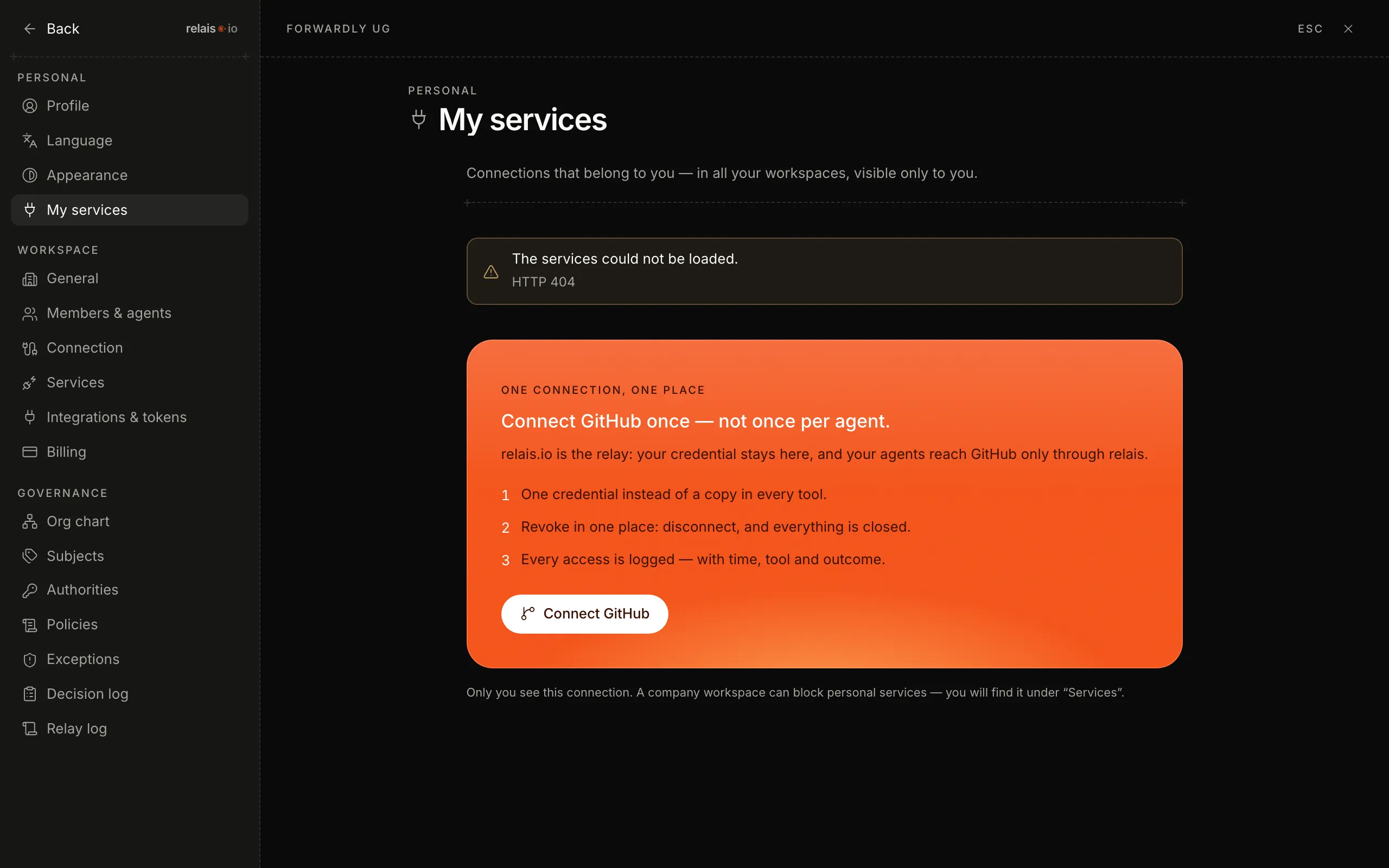The image size is (1389, 868).
Task: Open Org chart page
Action: tap(129, 521)
